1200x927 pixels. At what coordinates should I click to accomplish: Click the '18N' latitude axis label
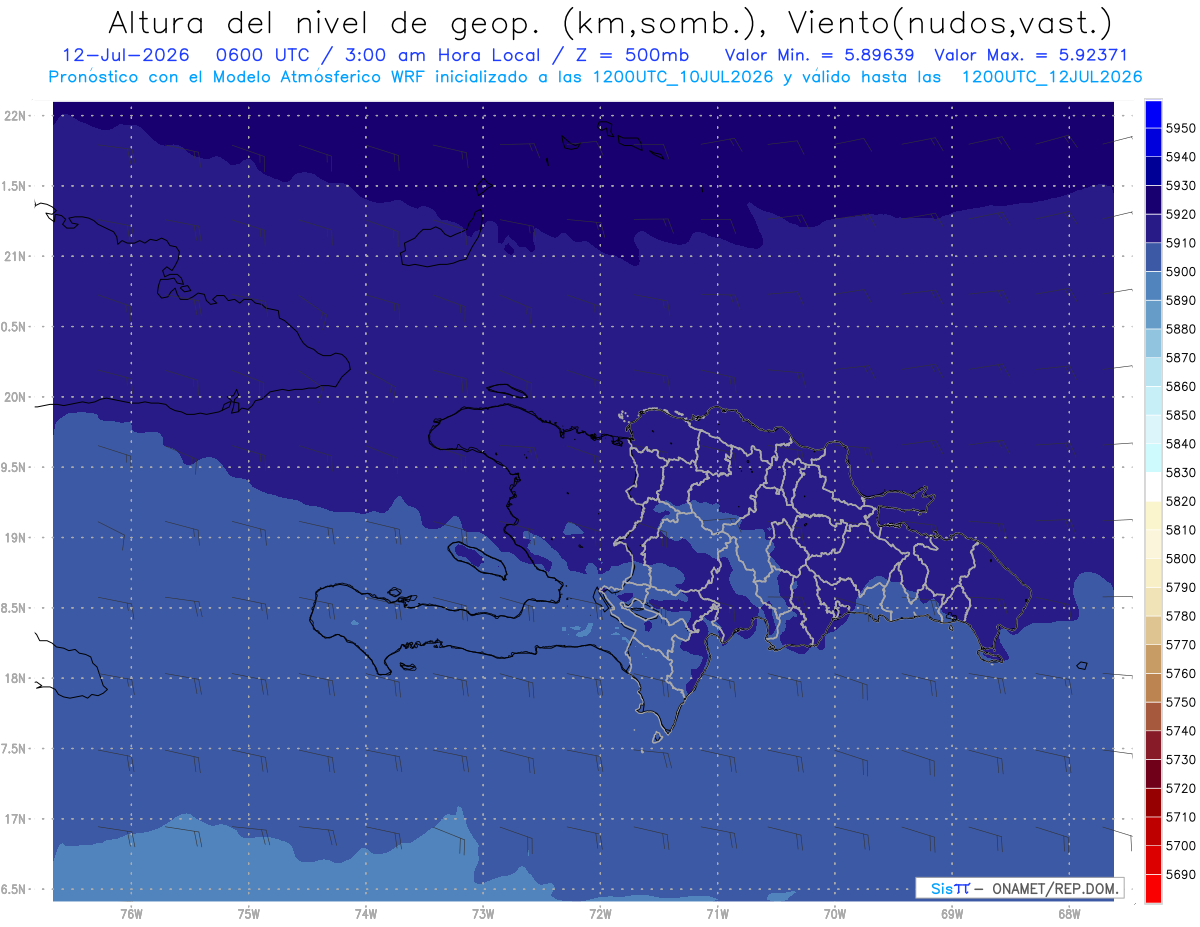click(16, 678)
